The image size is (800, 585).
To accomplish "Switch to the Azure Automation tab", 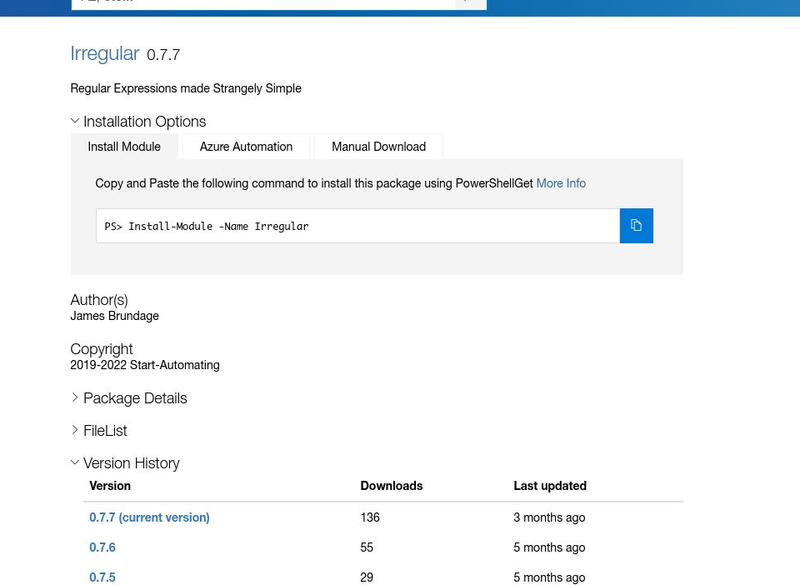I will point(246,146).
